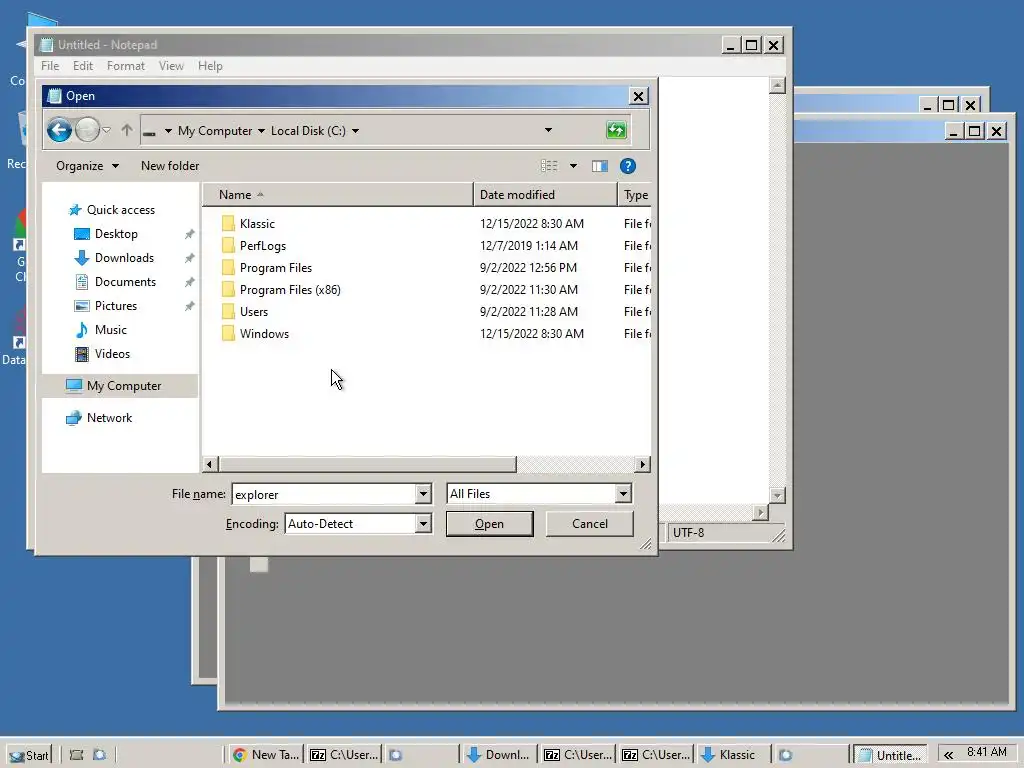The width and height of the screenshot is (1024, 768).
Task: Refresh folder view with green refresh icon
Action: 616,130
